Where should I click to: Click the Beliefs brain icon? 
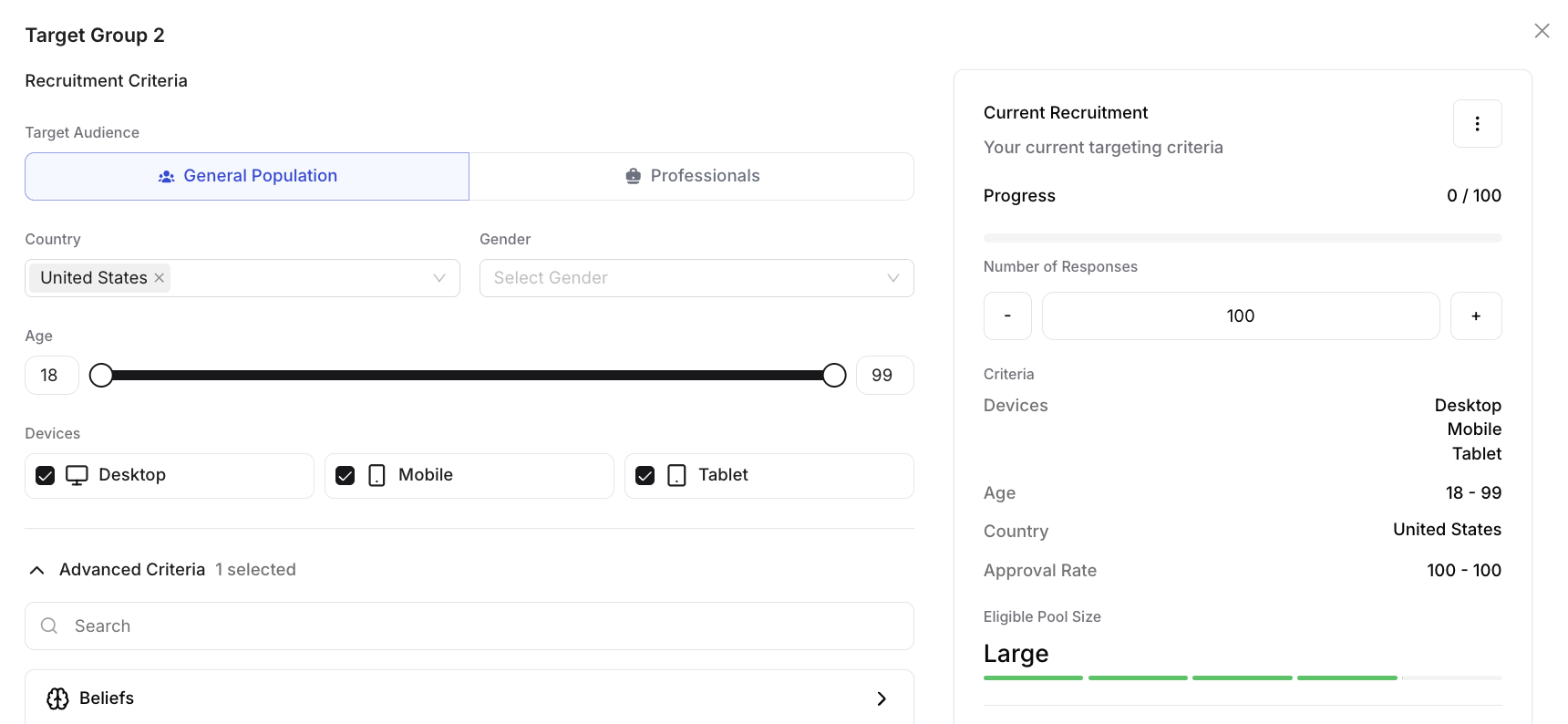[57, 698]
